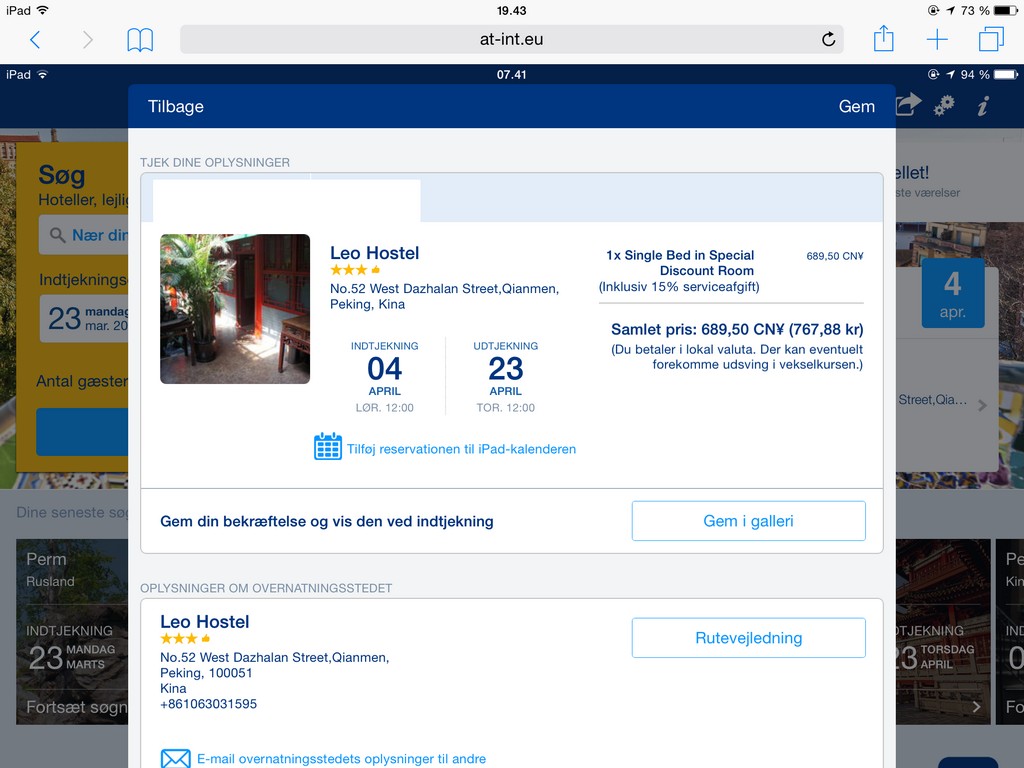Tap the Leo Hostel title in confirmation card
The width and height of the screenshot is (1024, 768).
(x=374, y=253)
